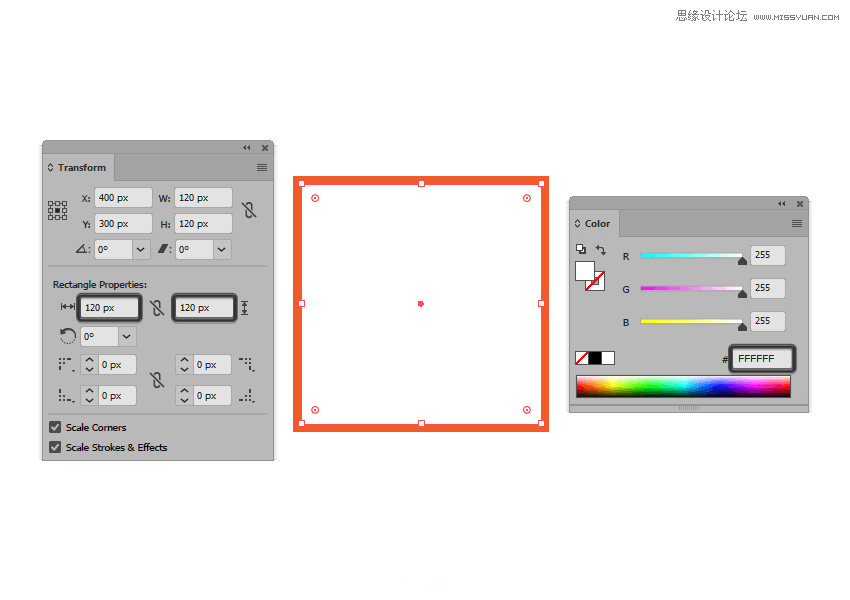Click the reference point locator grid
The height and width of the screenshot is (600, 850).
58,211
